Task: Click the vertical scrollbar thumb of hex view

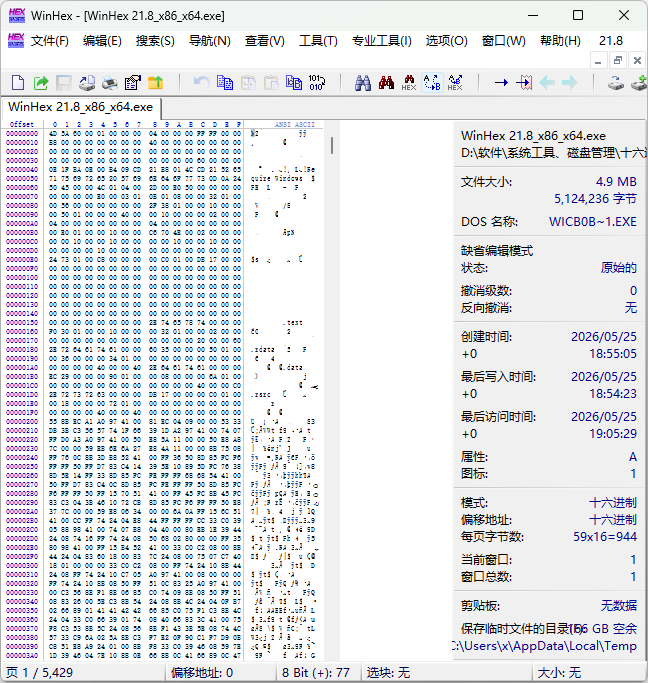Action: click(332, 145)
